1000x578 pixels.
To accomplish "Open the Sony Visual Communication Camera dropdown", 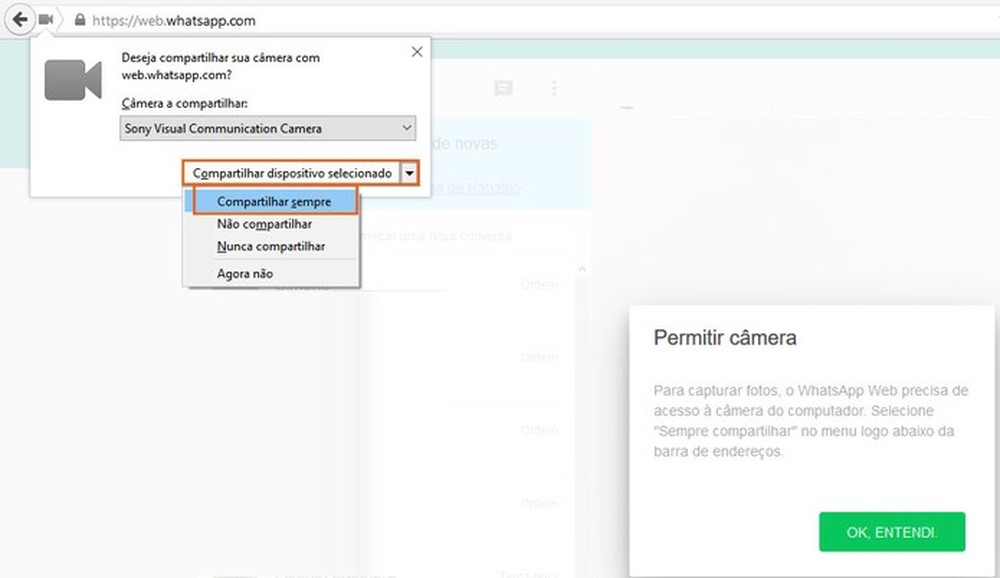I will point(267,128).
